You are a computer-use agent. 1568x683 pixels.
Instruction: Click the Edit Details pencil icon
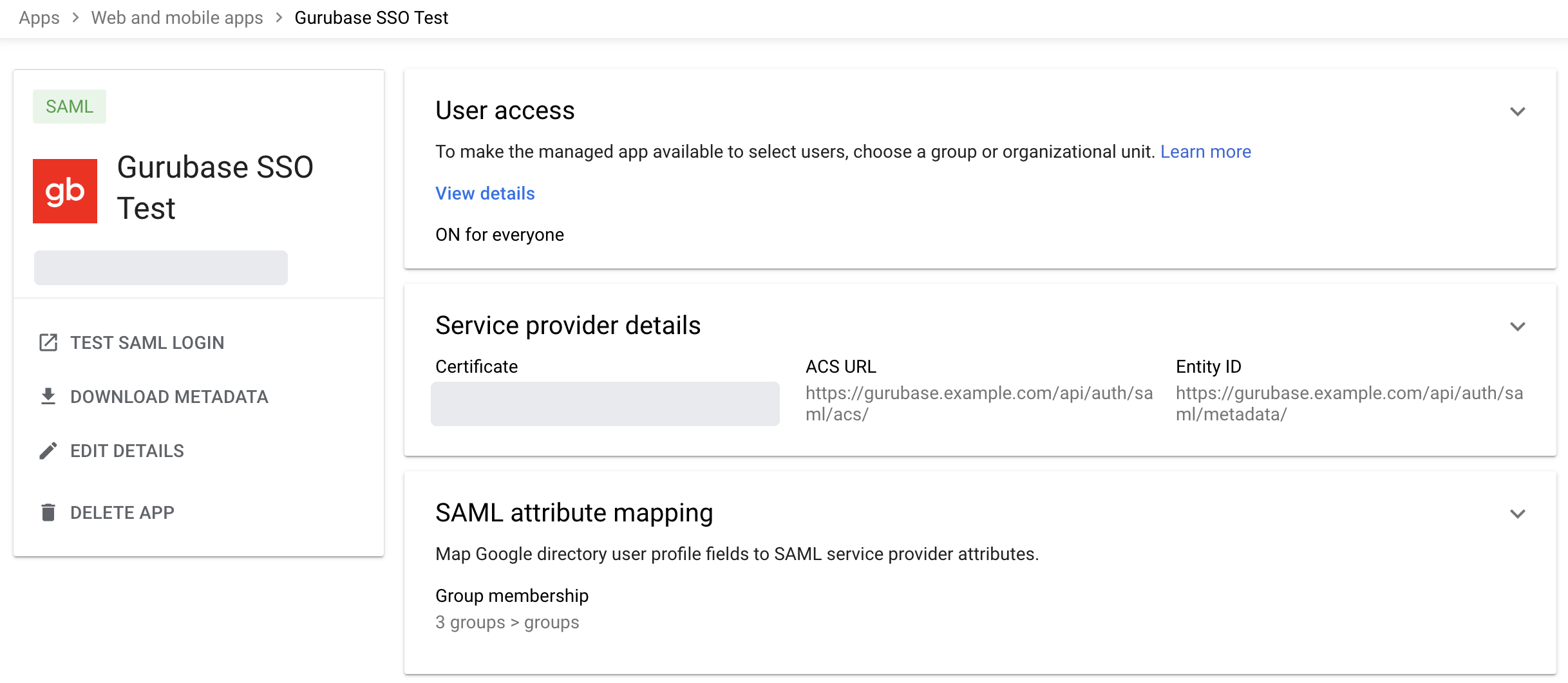click(x=48, y=451)
